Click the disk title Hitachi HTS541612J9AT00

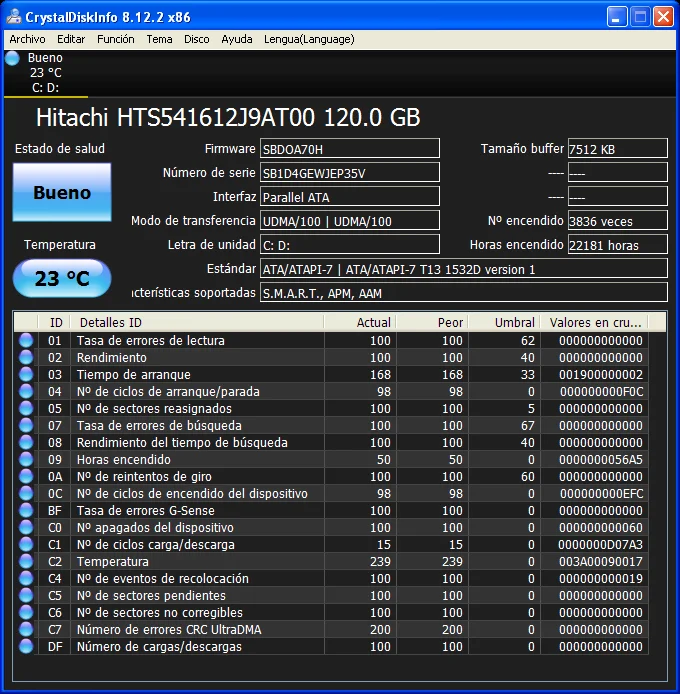(x=228, y=117)
